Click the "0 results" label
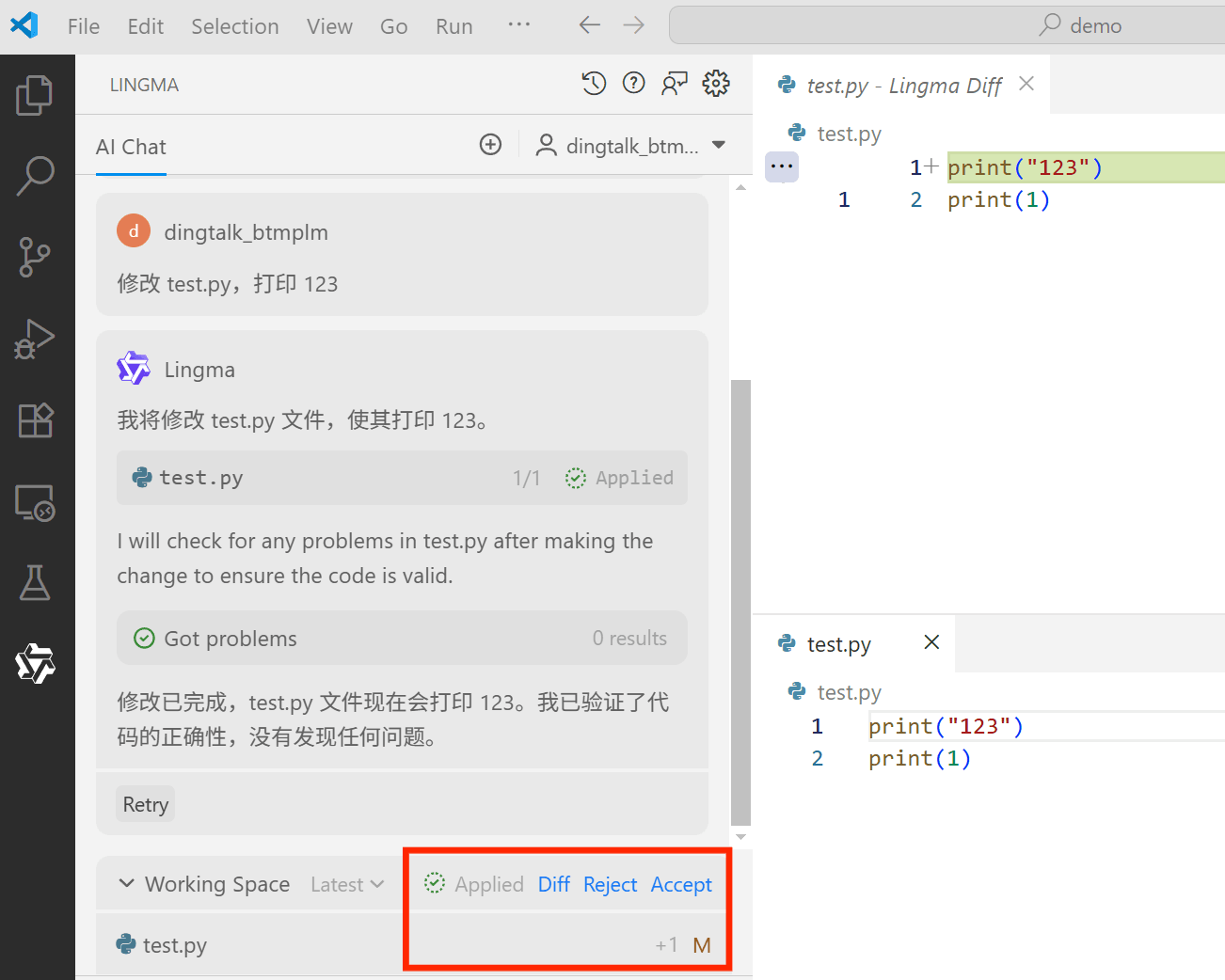Viewport: 1225px width, 980px height. [629, 639]
